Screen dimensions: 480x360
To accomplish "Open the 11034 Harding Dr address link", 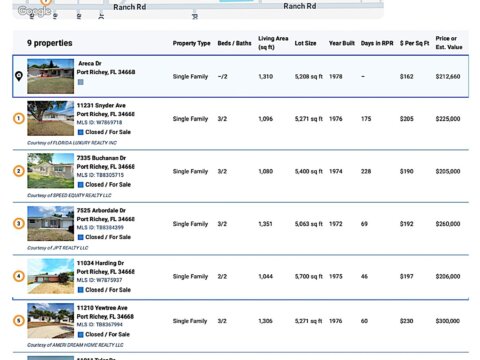I will [x=106, y=267].
